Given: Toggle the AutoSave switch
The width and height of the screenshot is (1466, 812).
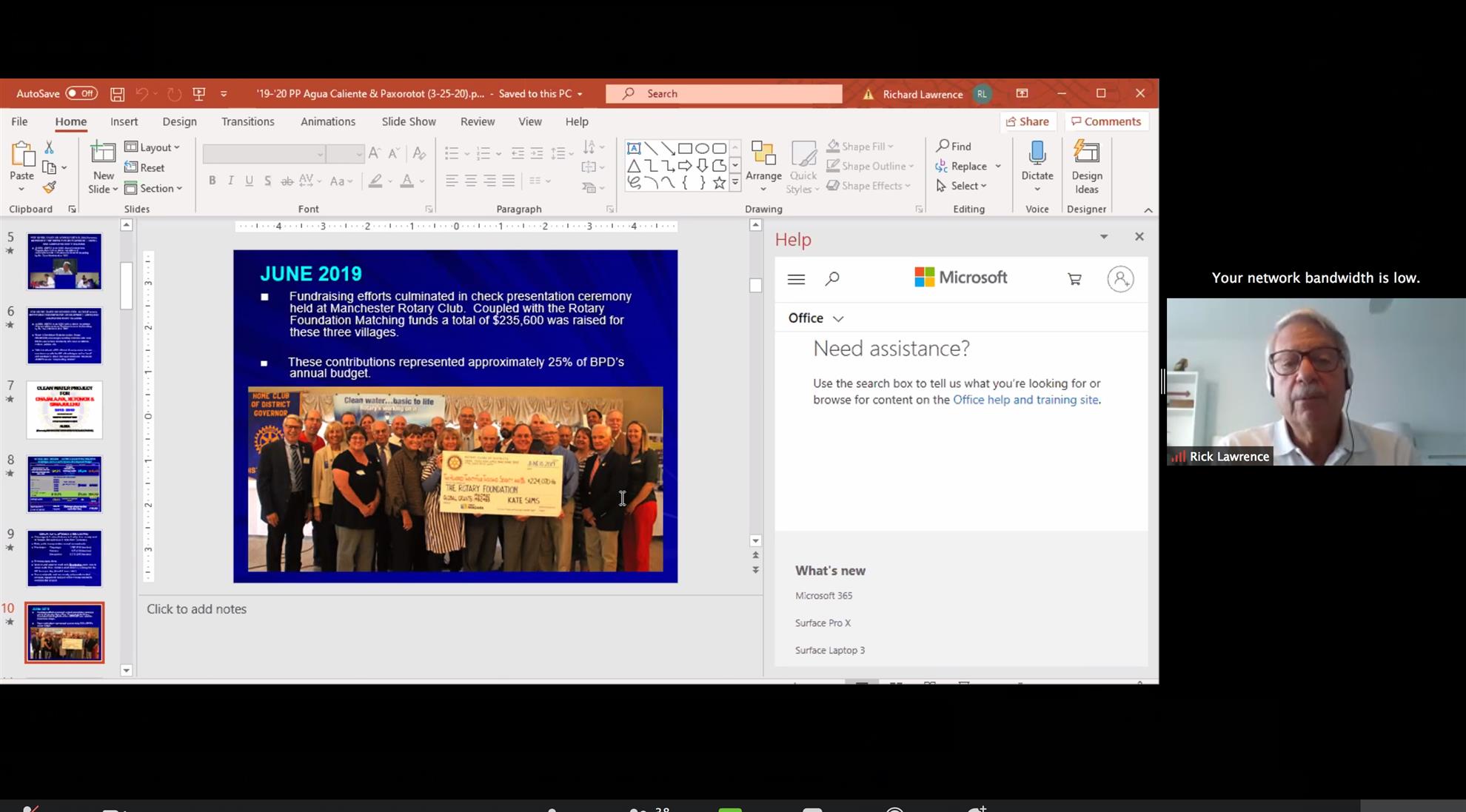Looking at the screenshot, I should pos(81,93).
